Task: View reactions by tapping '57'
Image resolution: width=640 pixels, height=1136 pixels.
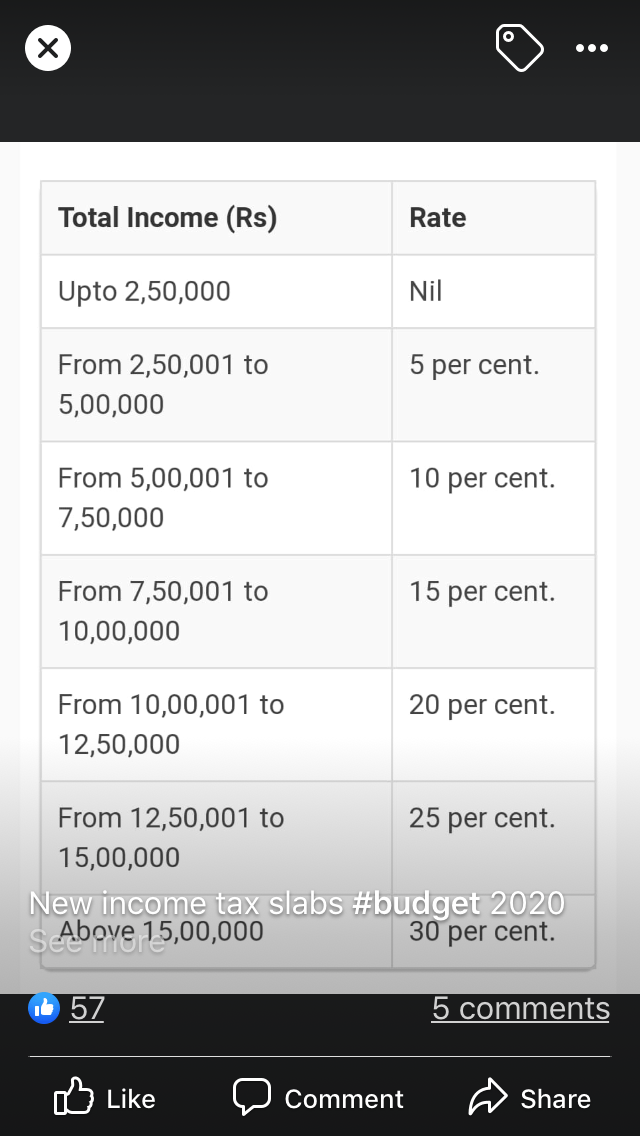Action: [87, 1008]
